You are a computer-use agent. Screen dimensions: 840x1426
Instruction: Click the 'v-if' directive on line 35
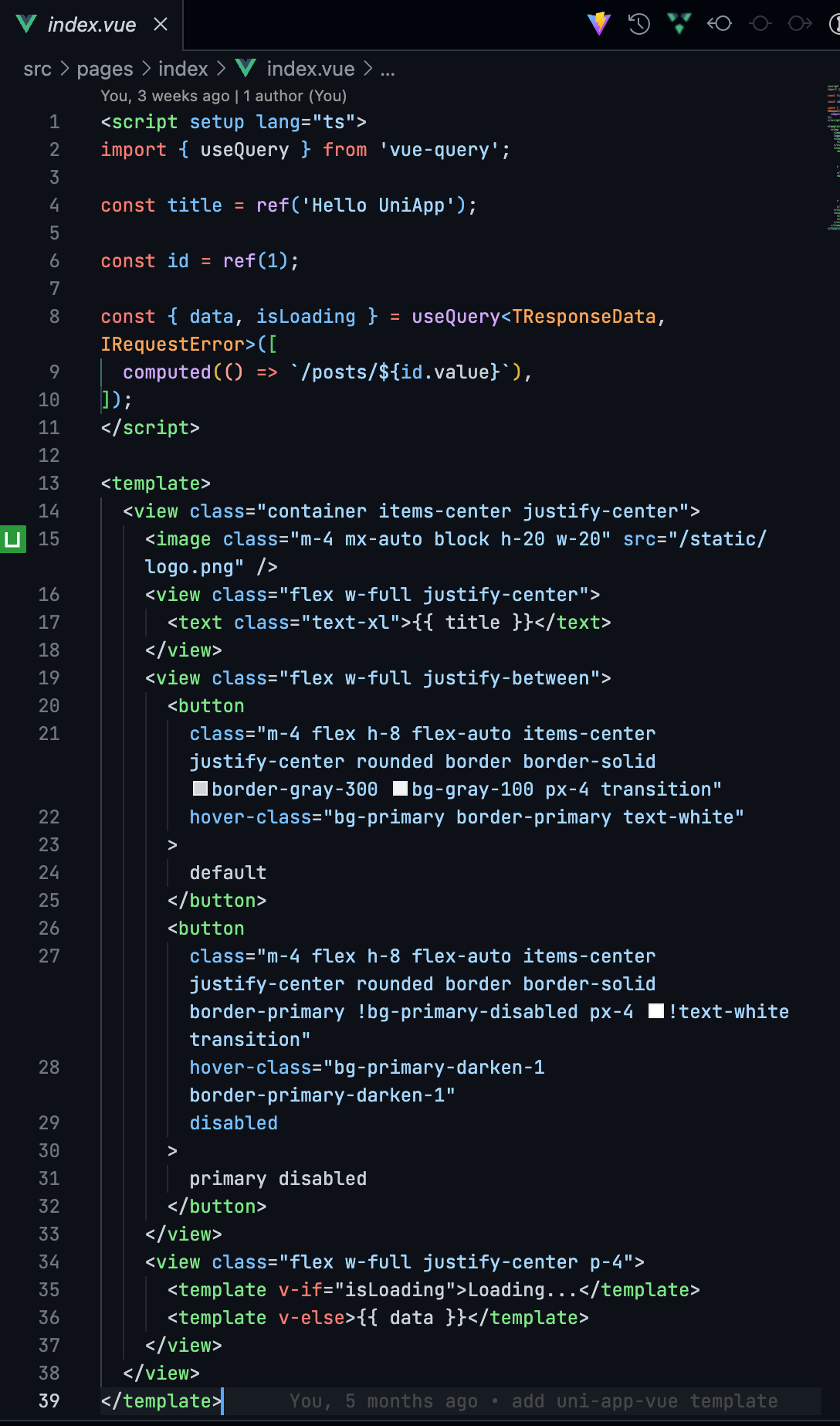(x=300, y=1290)
